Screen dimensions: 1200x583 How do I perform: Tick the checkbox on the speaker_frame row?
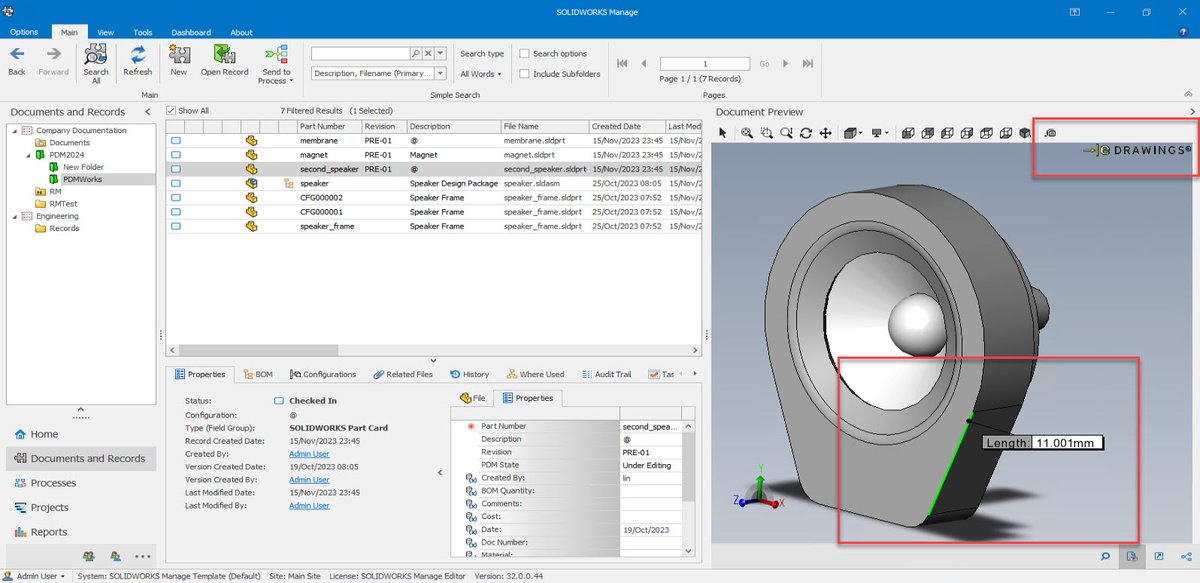coord(175,227)
